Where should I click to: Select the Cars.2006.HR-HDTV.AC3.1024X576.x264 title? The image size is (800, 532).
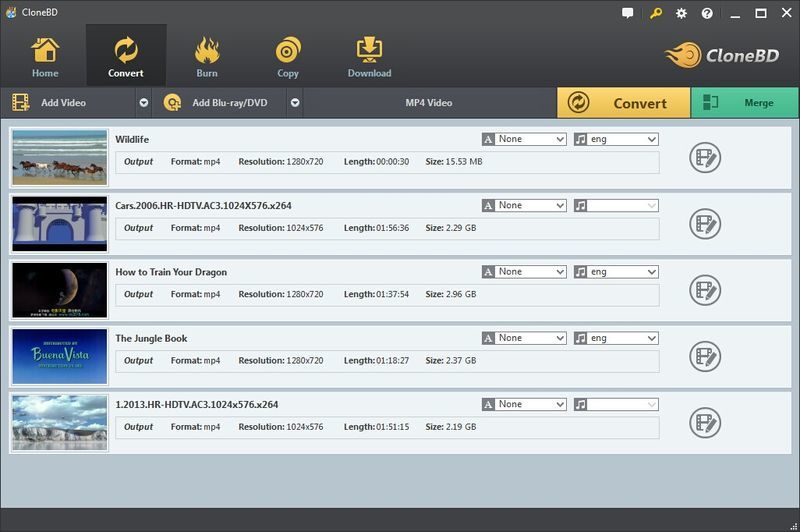[203, 206]
